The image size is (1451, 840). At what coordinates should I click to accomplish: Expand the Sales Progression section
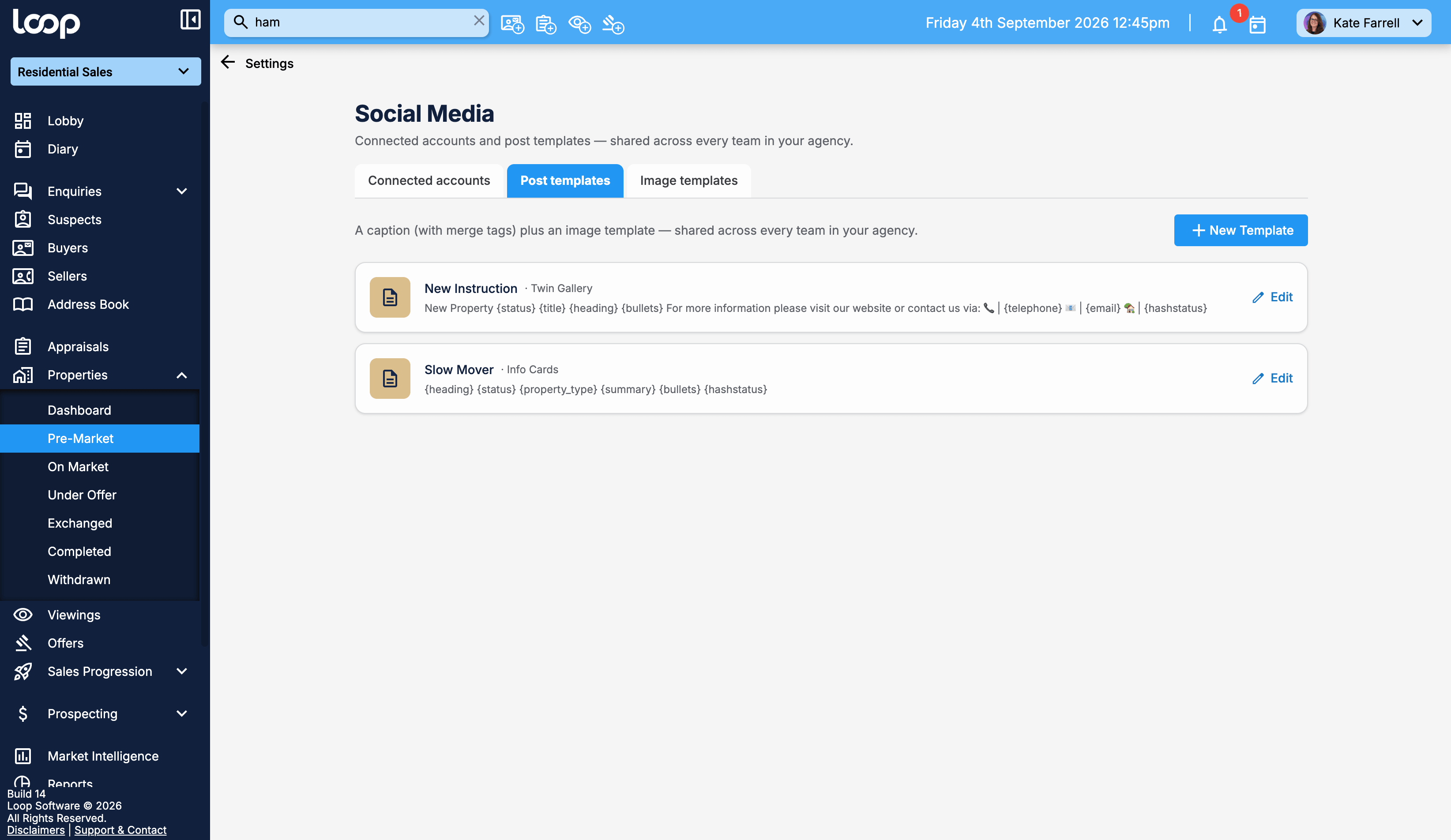coord(181,671)
